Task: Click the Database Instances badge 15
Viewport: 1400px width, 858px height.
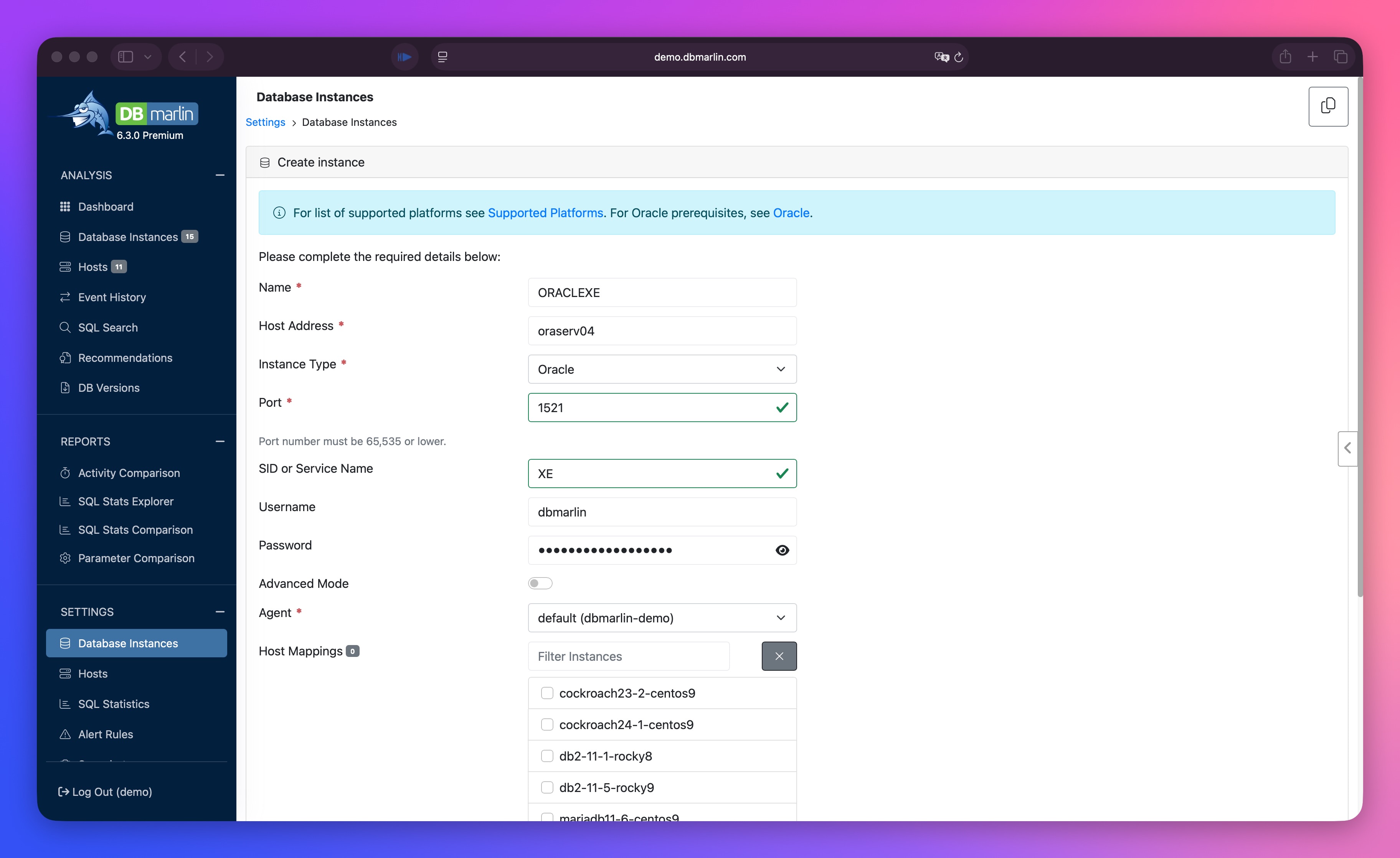Action: [190, 236]
